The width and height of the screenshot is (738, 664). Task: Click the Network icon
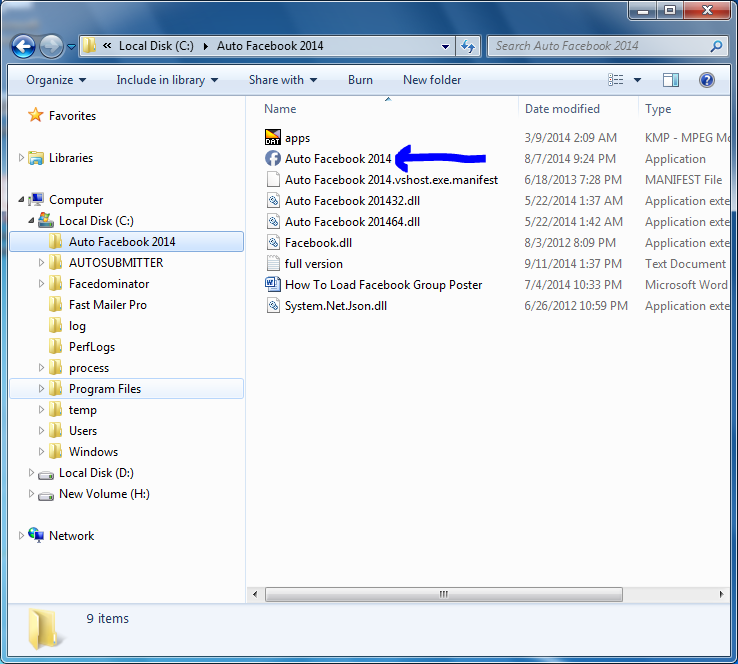click(36, 535)
